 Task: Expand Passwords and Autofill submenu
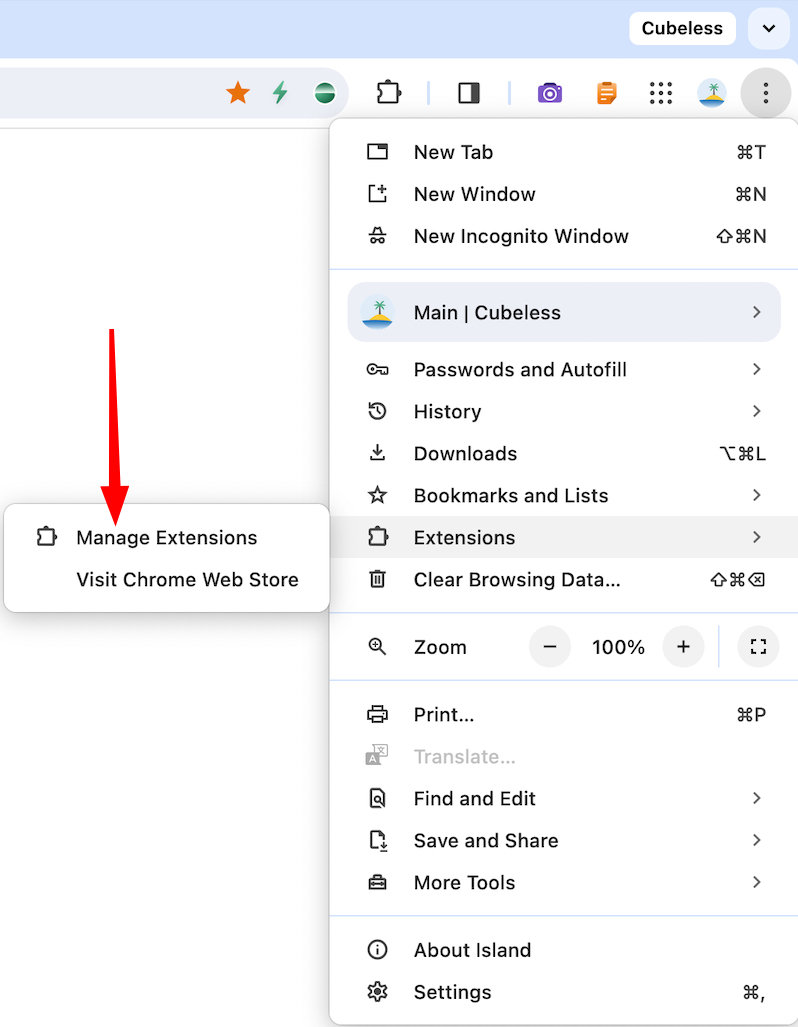pos(563,369)
